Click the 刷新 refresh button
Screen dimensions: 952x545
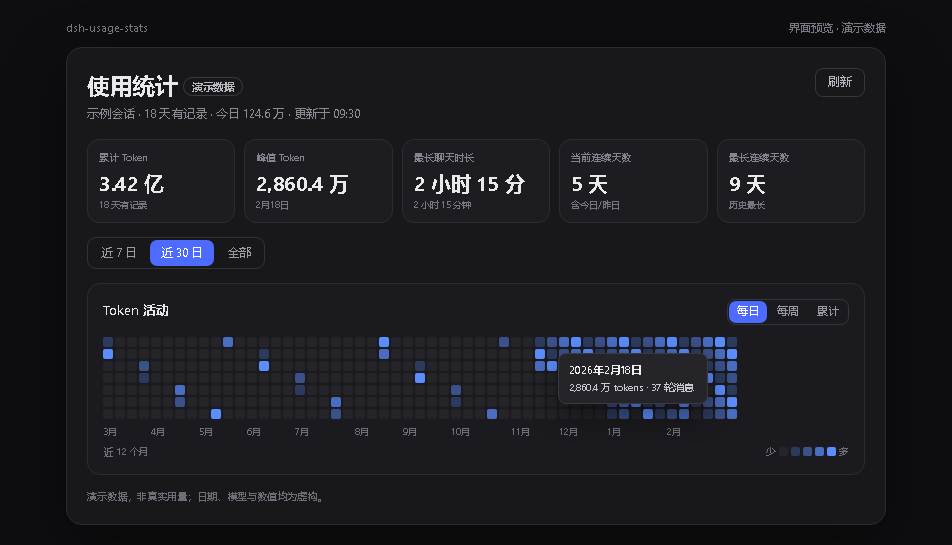[x=839, y=82]
